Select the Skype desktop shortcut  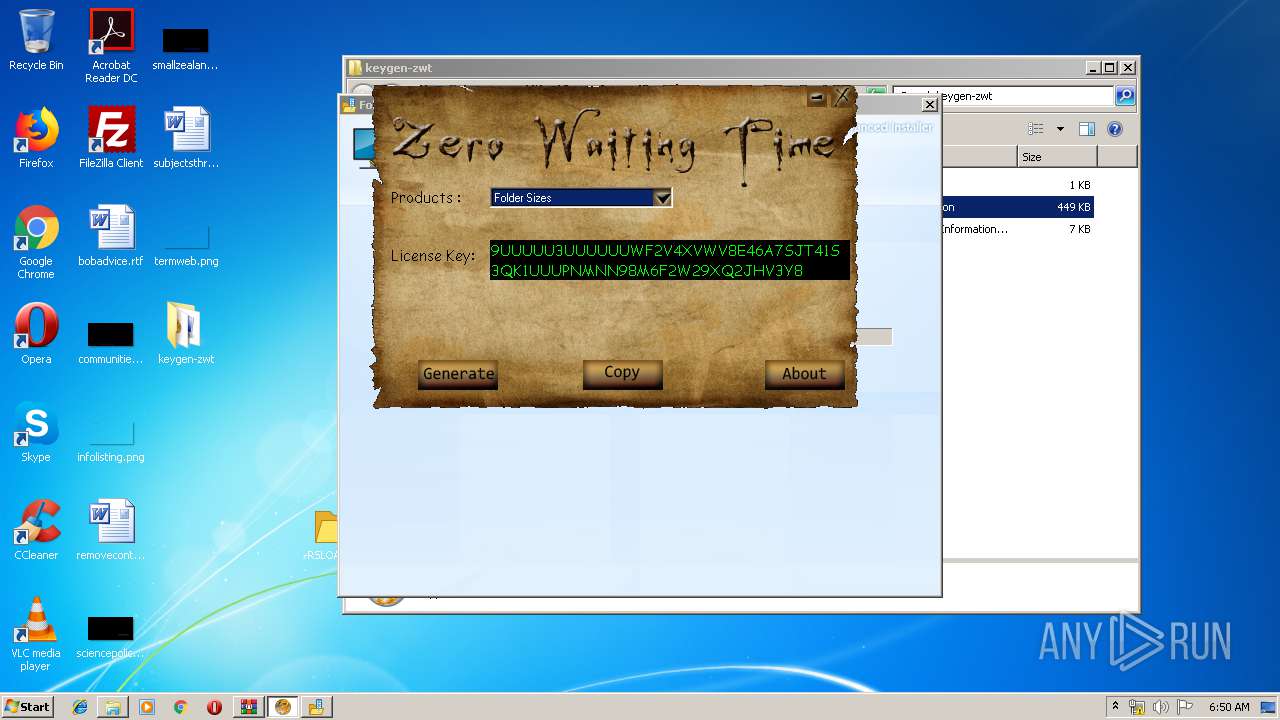tap(36, 432)
